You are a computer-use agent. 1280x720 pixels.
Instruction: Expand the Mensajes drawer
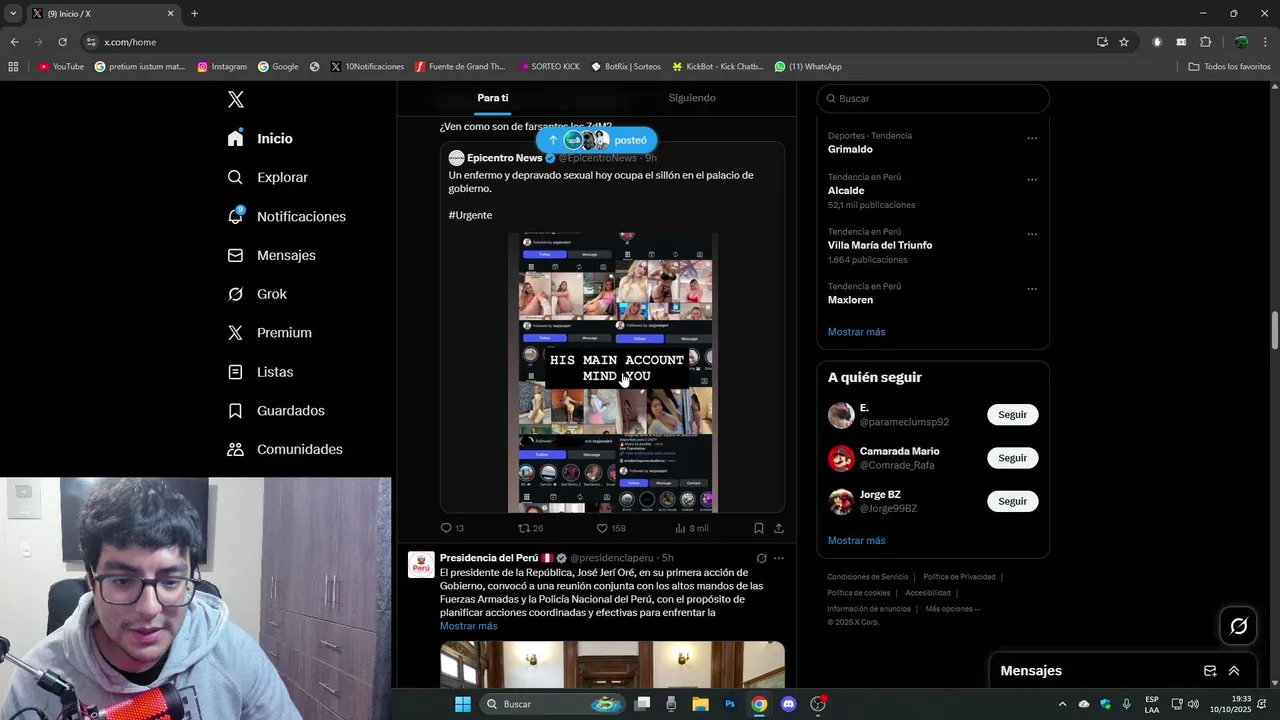[1234, 671]
